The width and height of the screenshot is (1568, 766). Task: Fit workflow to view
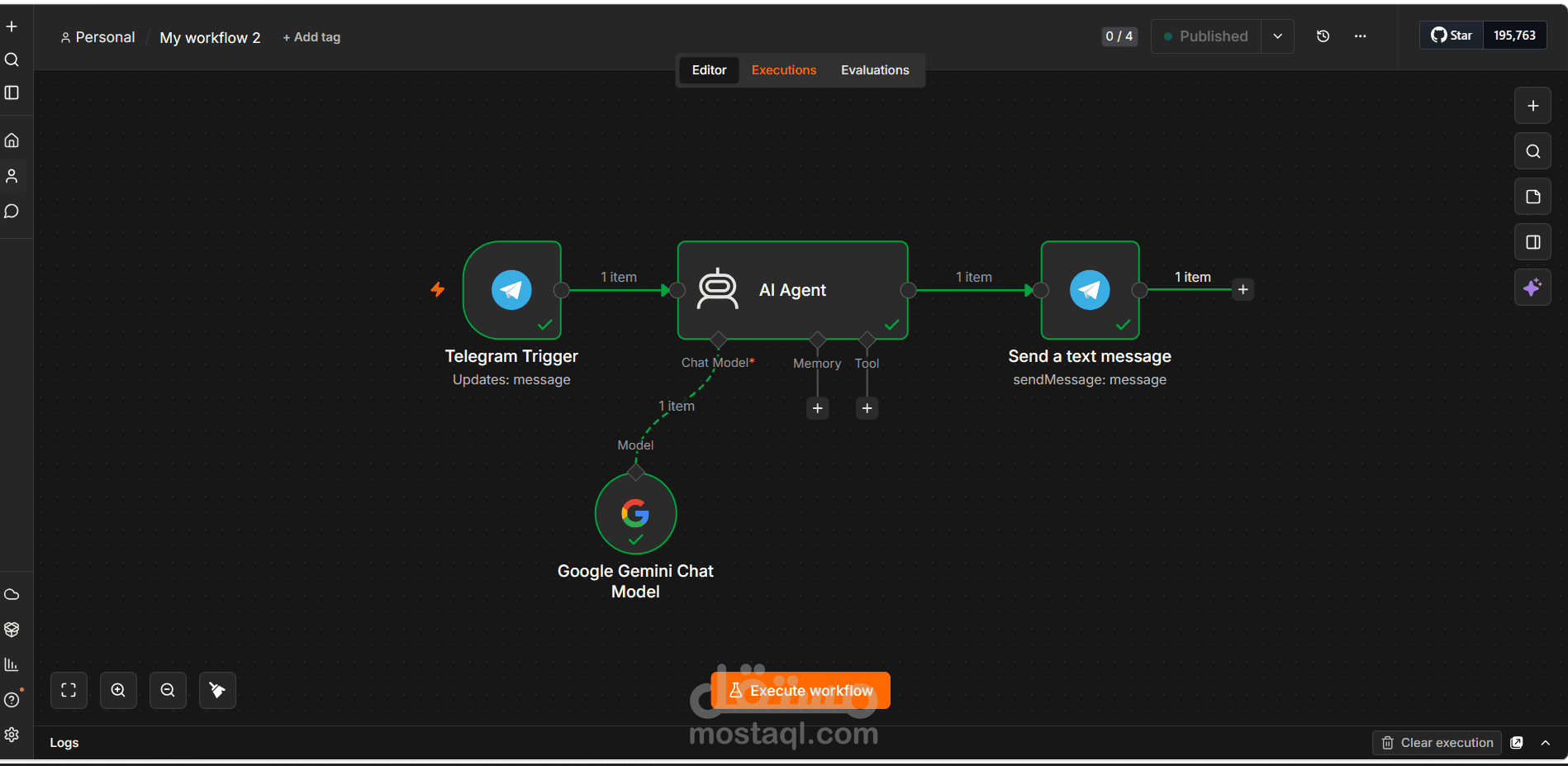[69, 690]
